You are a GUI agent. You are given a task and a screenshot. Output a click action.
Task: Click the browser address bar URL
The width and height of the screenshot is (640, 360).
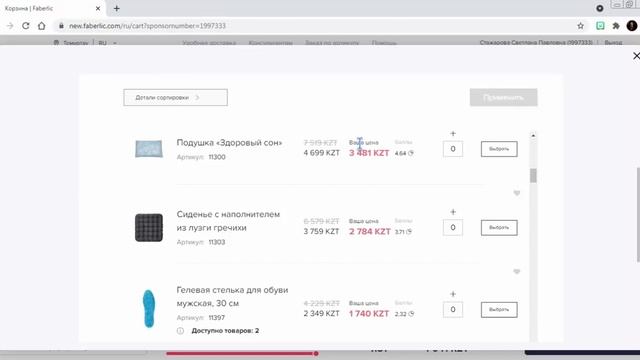(147, 26)
